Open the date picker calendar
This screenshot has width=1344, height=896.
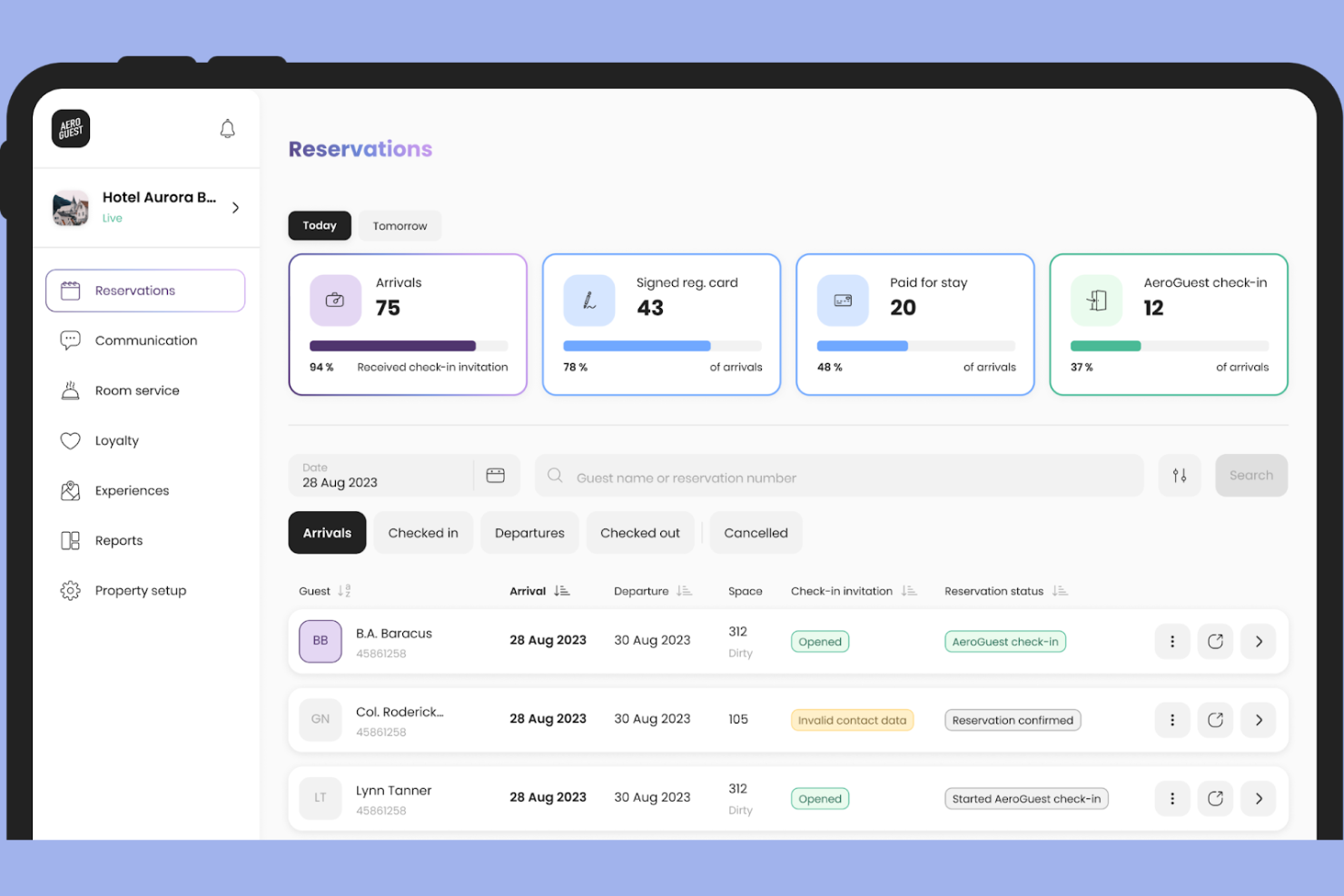pyautogui.click(x=495, y=475)
